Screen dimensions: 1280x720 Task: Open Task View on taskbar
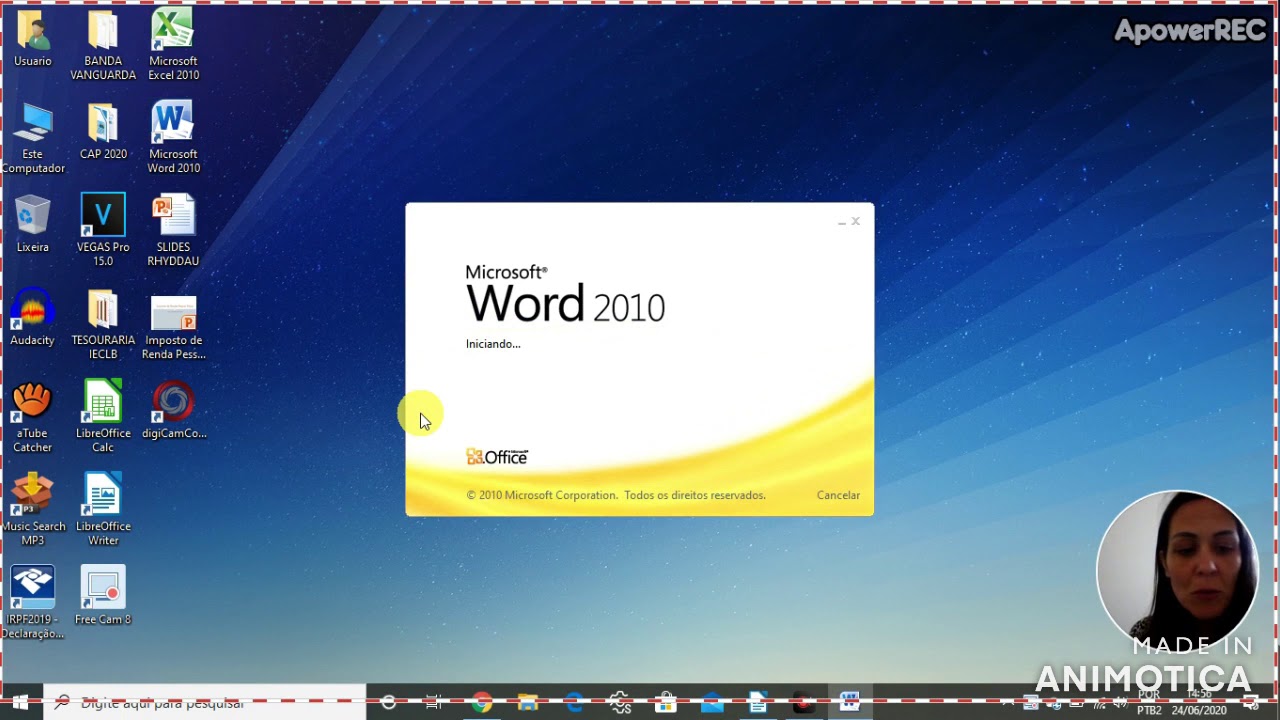tap(434, 703)
